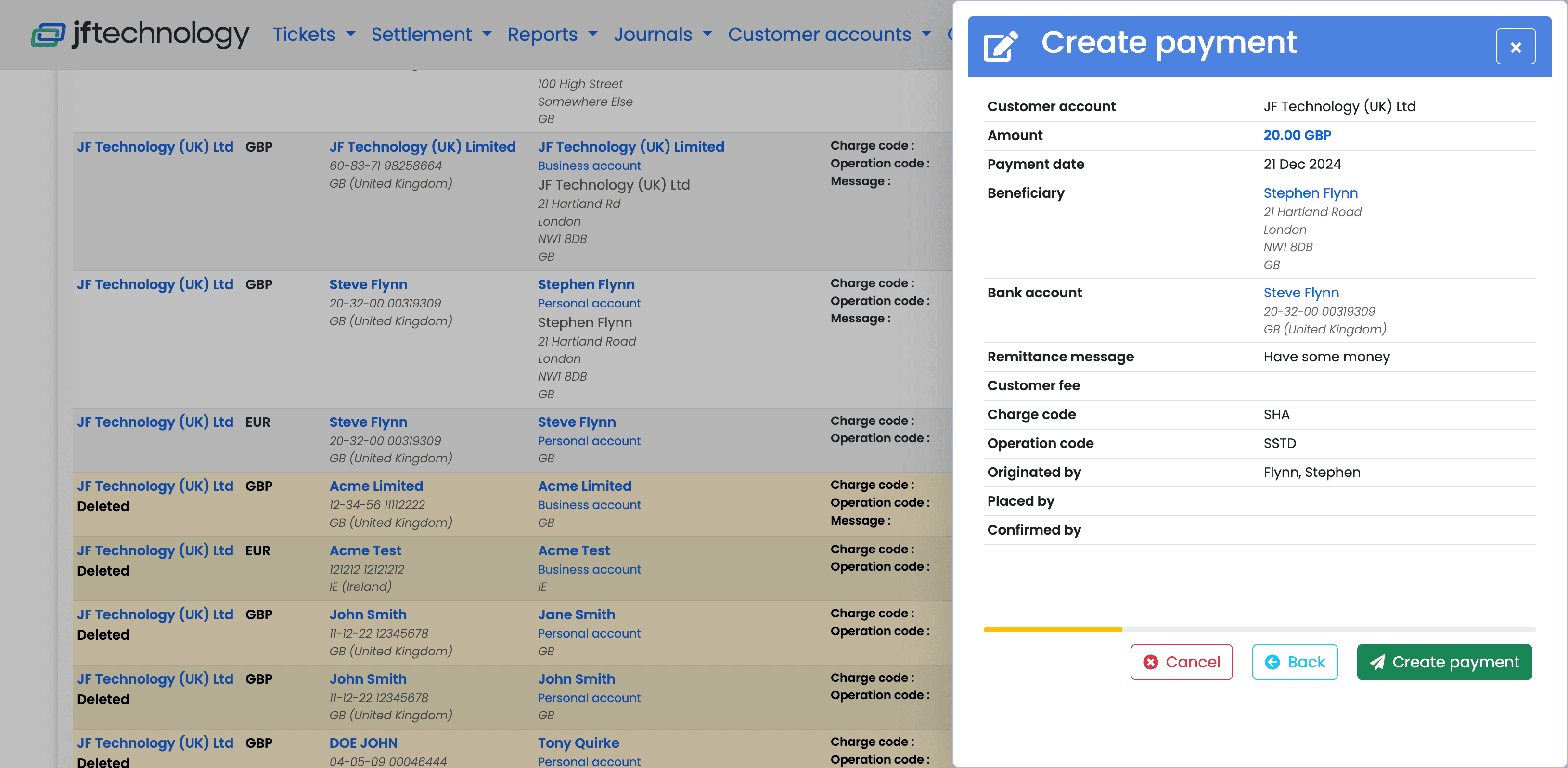
Task: Click the Flynn, Stephen originated by value
Action: (1311, 472)
